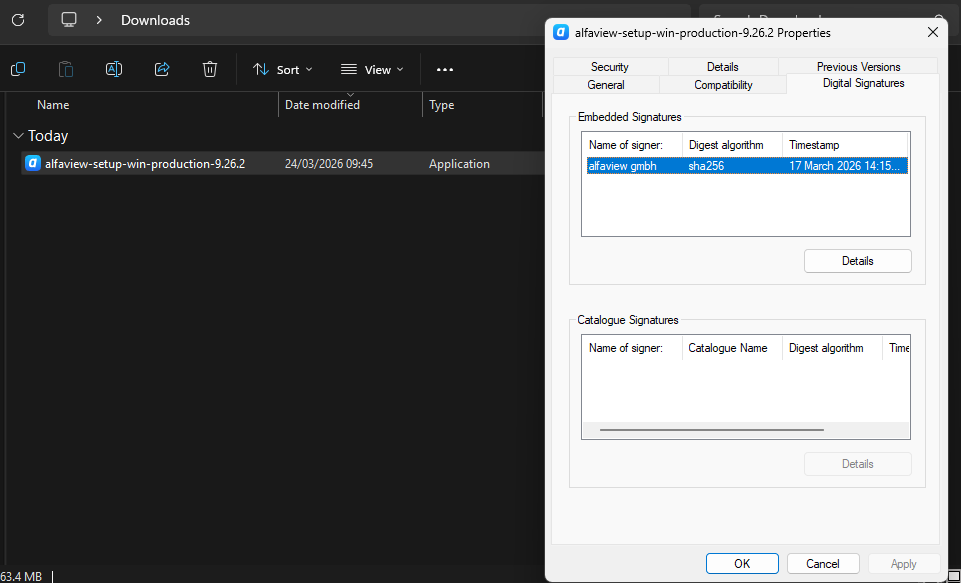The height and width of the screenshot is (583, 961).
Task: Click the Rename icon in toolbar
Action: point(114,69)
